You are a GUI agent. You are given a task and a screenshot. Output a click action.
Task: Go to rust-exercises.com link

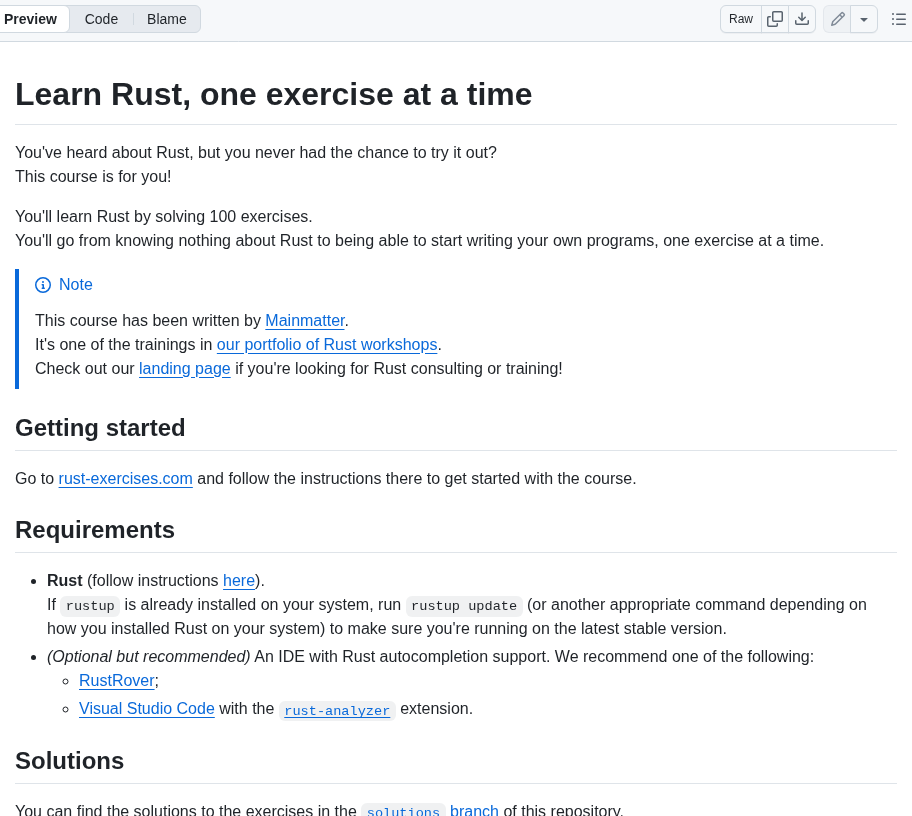click(125, 478)
